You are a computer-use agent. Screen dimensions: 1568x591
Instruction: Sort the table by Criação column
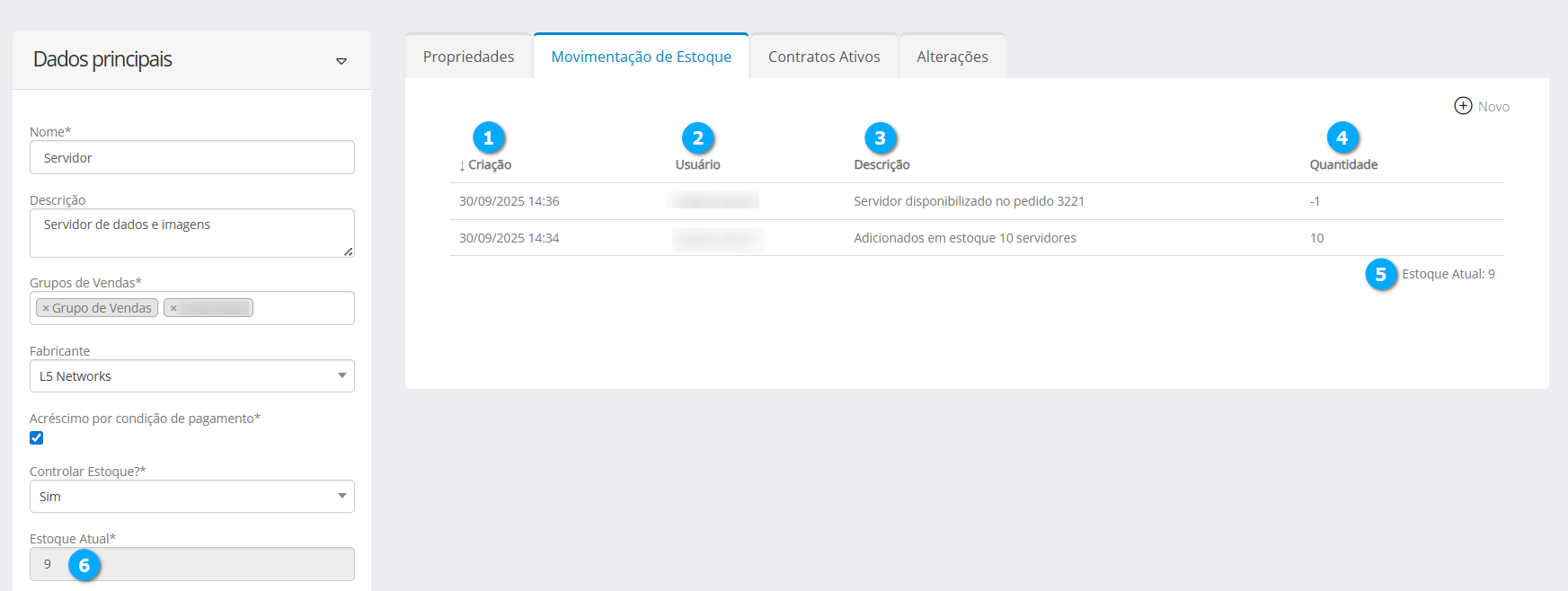(489, 165)
